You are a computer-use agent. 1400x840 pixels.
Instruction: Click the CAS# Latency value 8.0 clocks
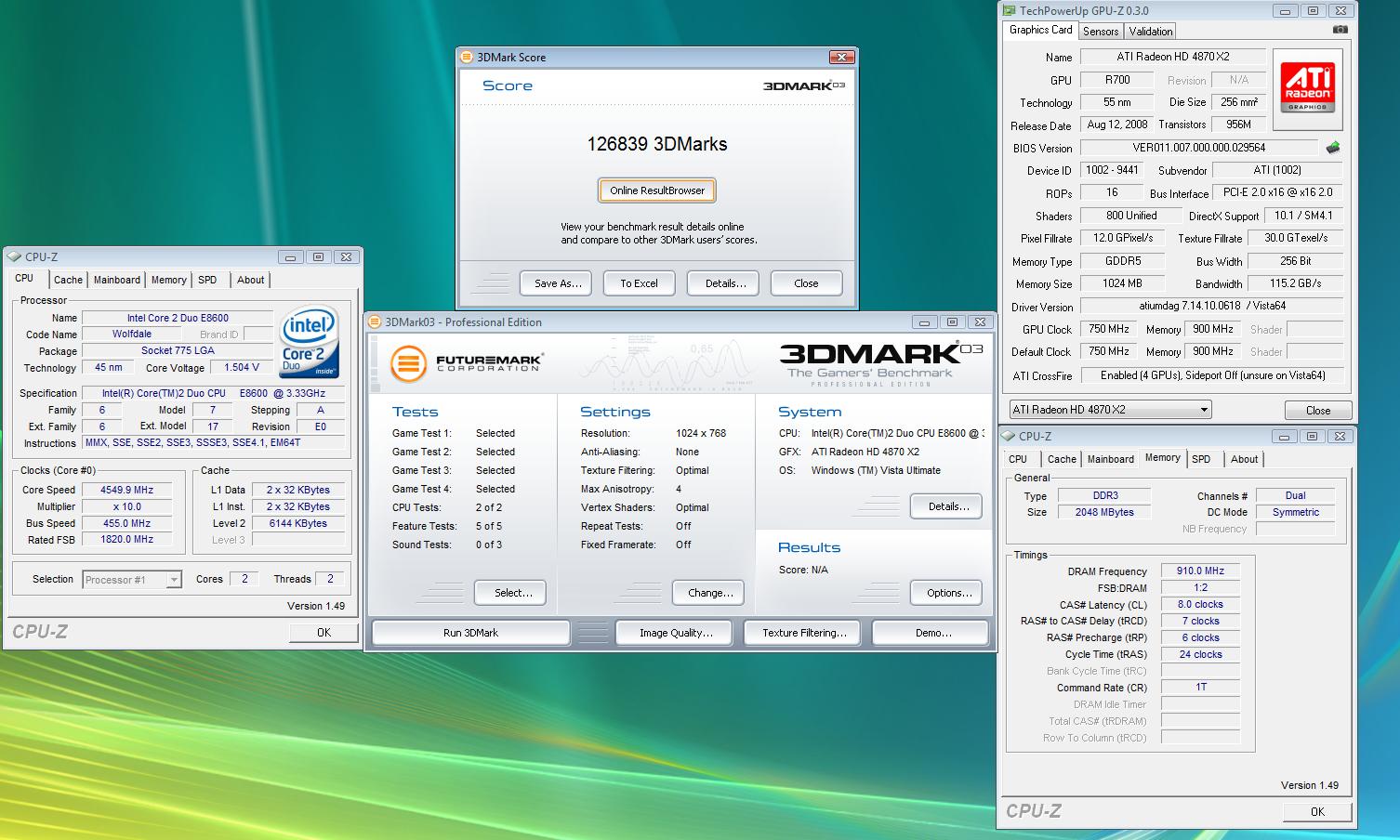[x=1200, y=604]
